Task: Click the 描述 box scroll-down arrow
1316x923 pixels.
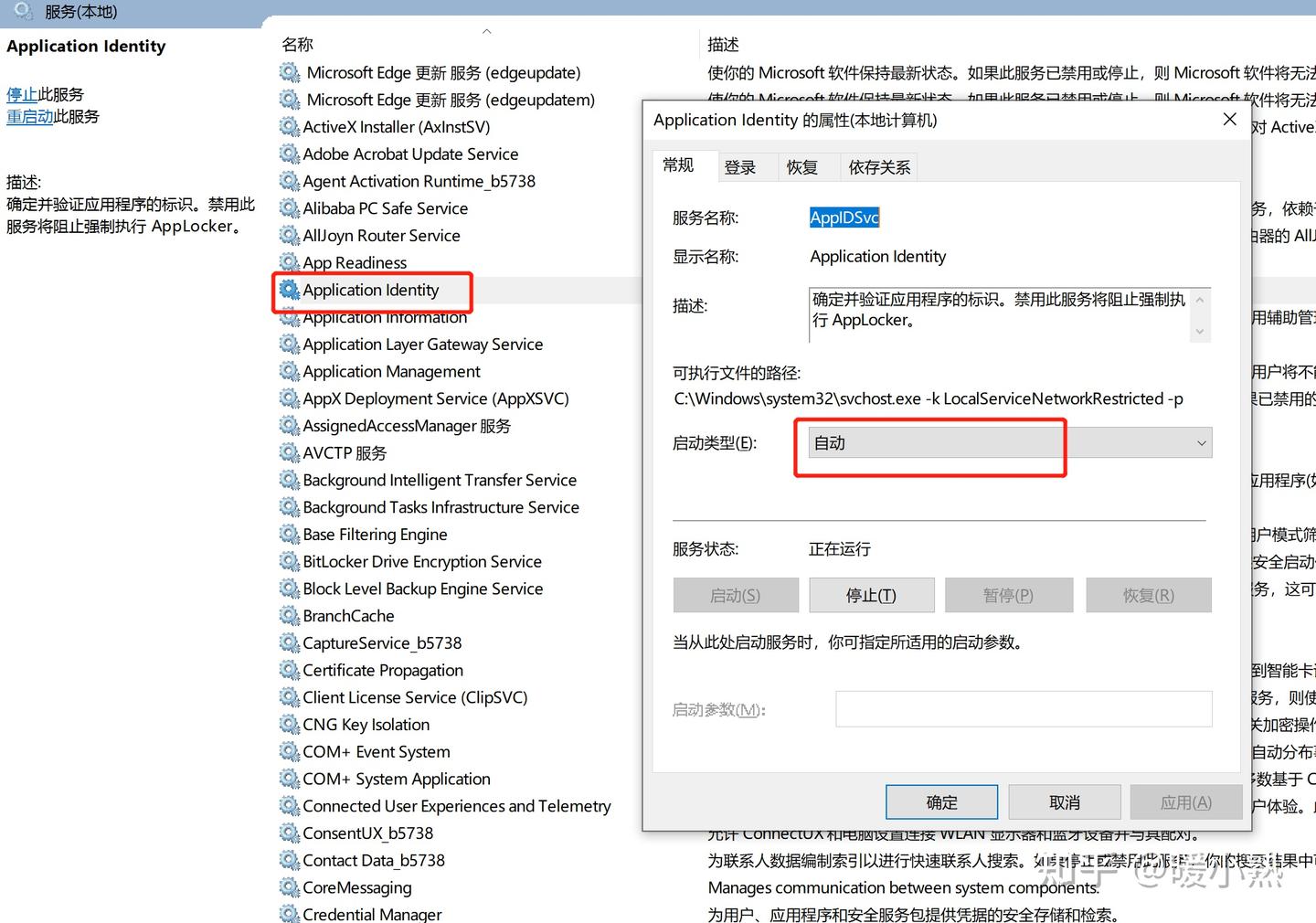Action: point(1199,332)
